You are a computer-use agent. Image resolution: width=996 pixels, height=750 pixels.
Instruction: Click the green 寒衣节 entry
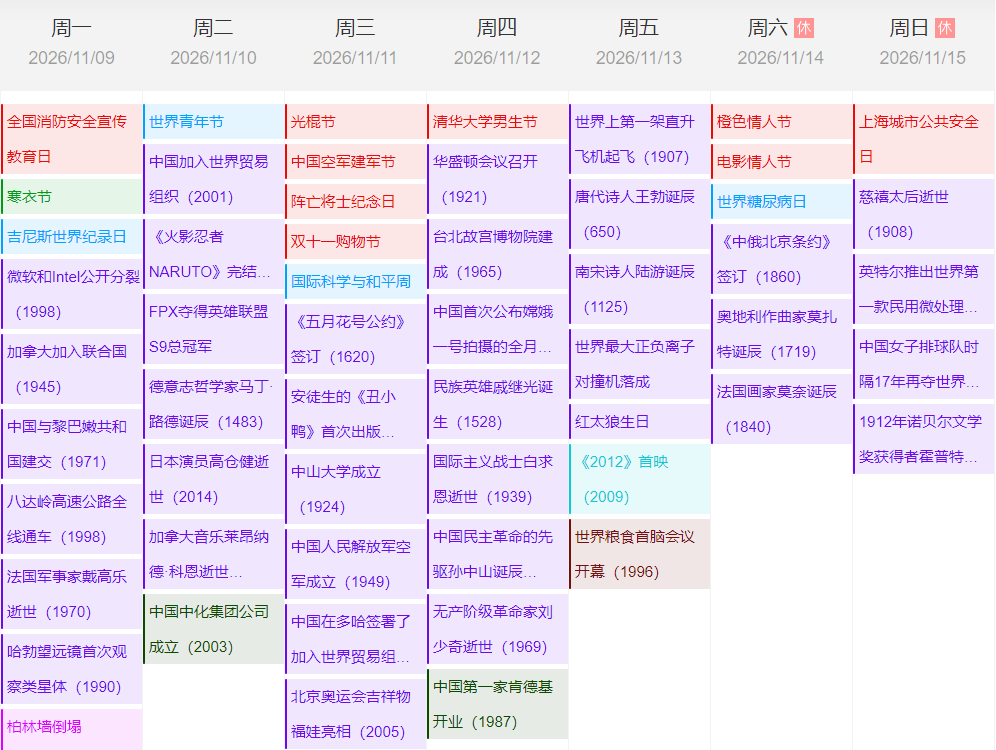[72, 197]
